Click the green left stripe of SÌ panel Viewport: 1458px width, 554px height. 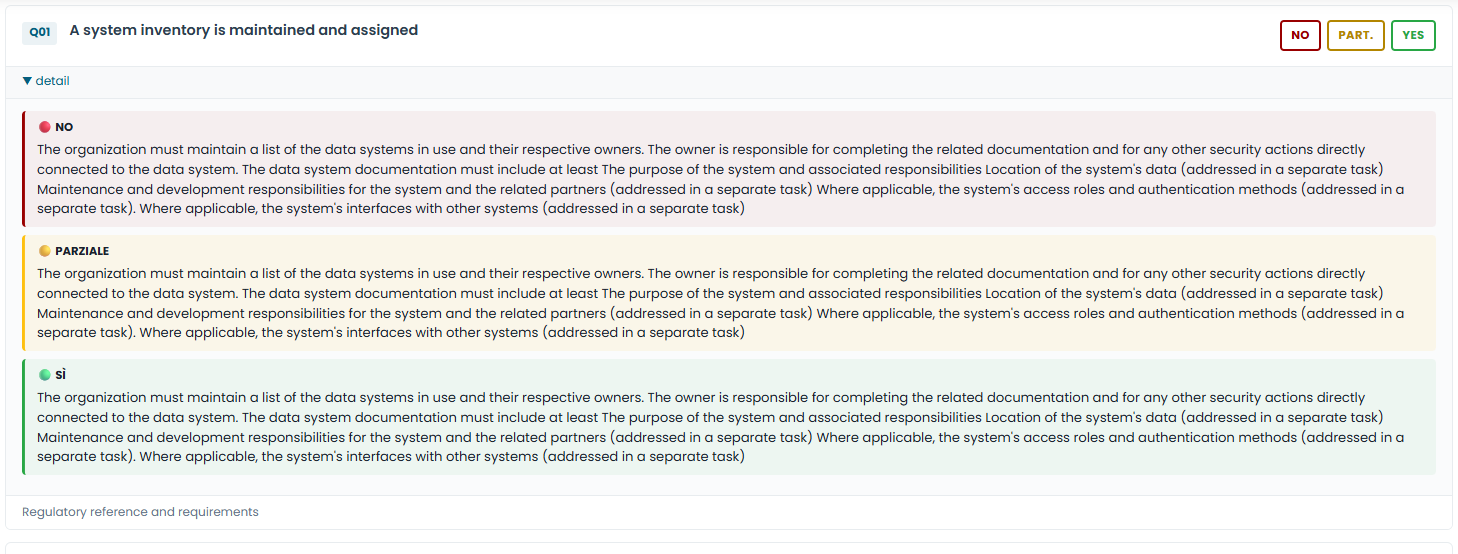[x=23, y=417]
